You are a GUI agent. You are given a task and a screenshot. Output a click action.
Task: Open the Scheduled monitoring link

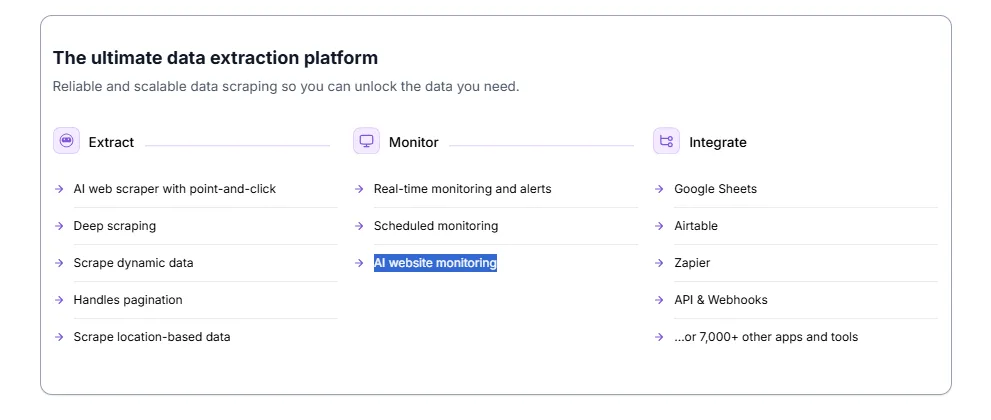click(436, 225)
